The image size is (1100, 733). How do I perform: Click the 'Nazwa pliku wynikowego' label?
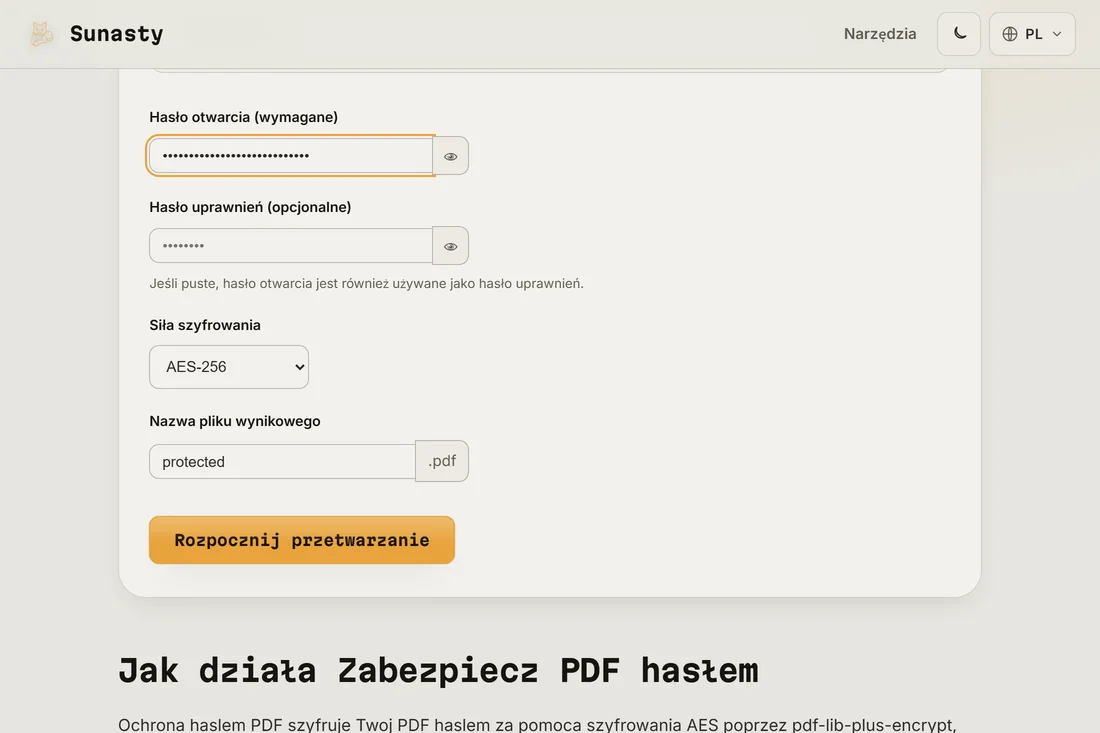(x=235, y=421)
